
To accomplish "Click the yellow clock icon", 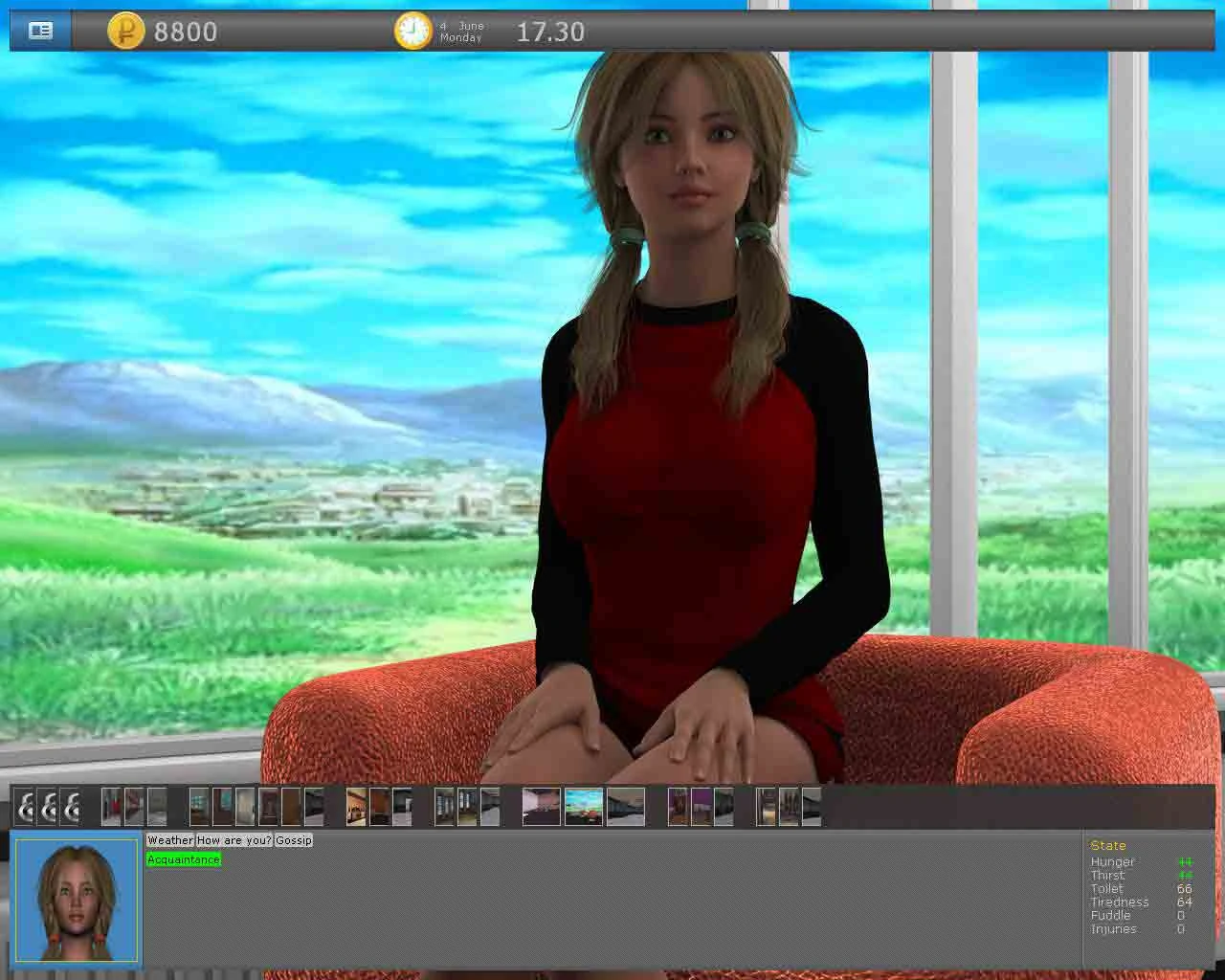I will pyautogui.click(x=413, y=31).
